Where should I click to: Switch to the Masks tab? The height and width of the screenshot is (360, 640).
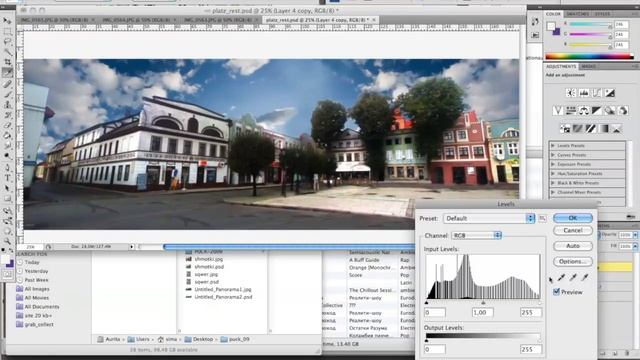(x=588, y=66)
